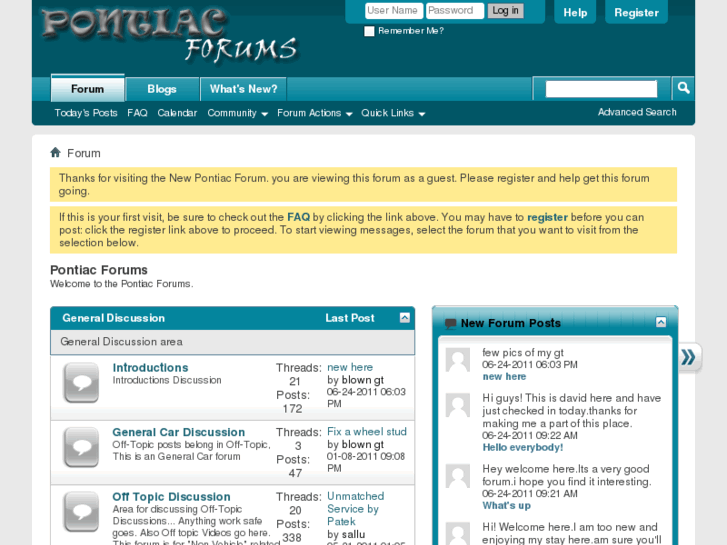Click the Password input field
Image resolution: width=727 pixels, height=545 pixels.
pos(455,11)
